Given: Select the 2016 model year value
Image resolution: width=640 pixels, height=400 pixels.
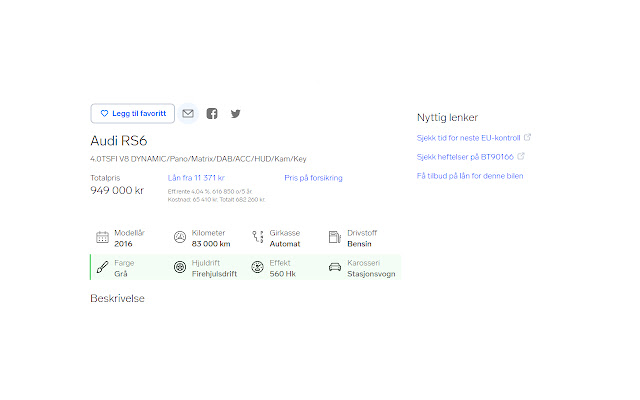Looking at the screenshot, I should 123,244.
